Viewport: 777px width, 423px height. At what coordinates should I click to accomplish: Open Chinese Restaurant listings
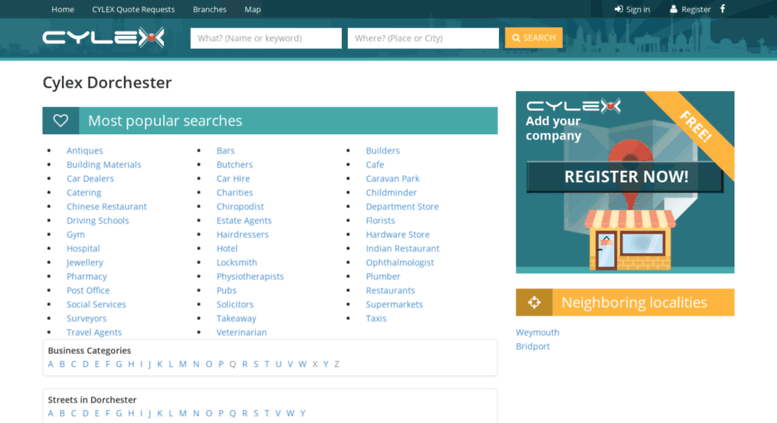[107, 207]
